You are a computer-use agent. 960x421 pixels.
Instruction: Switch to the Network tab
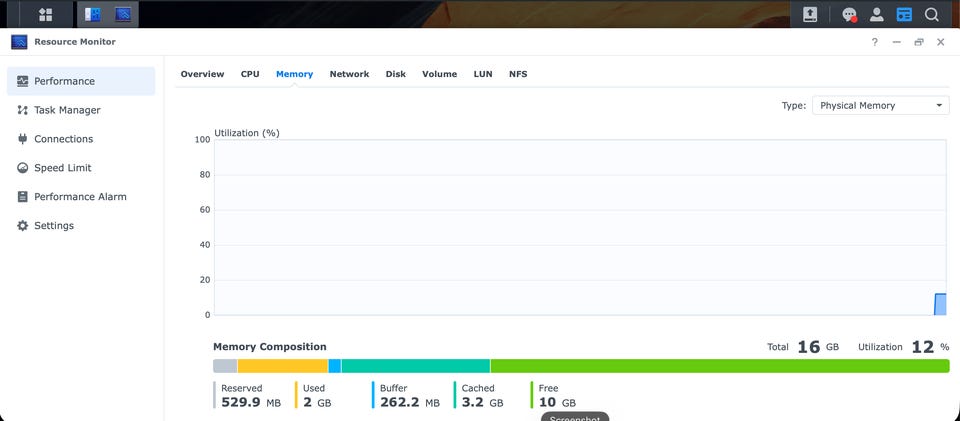tap(350, 74)
